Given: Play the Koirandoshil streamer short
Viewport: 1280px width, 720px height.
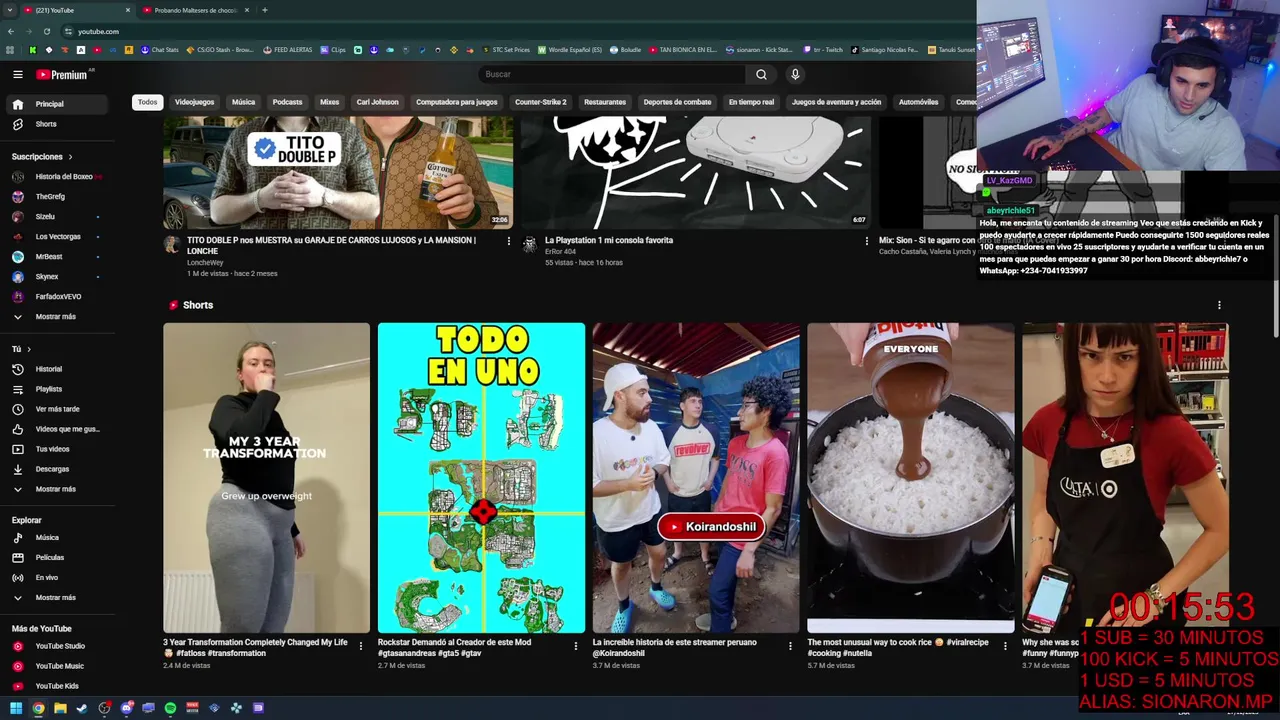Looking at the screenshot, I should [696, 477].
